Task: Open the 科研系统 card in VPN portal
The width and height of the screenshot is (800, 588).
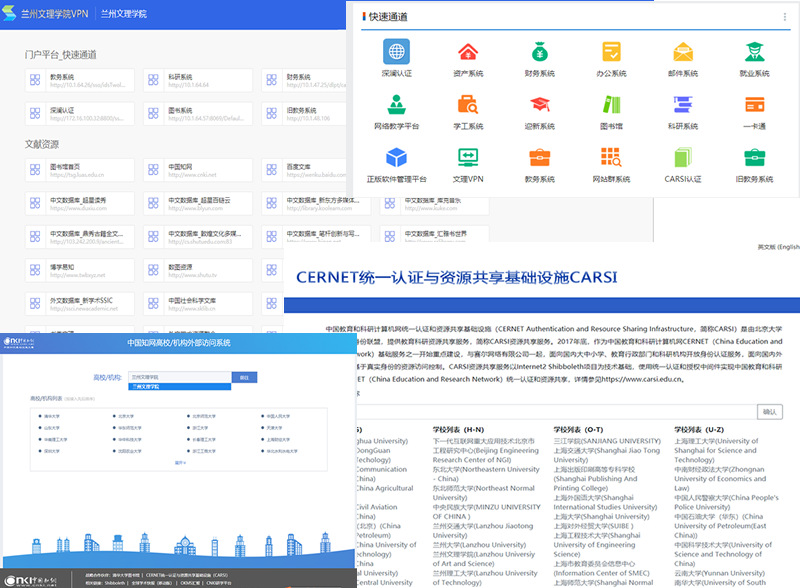Action: click(x=198, y=80)
